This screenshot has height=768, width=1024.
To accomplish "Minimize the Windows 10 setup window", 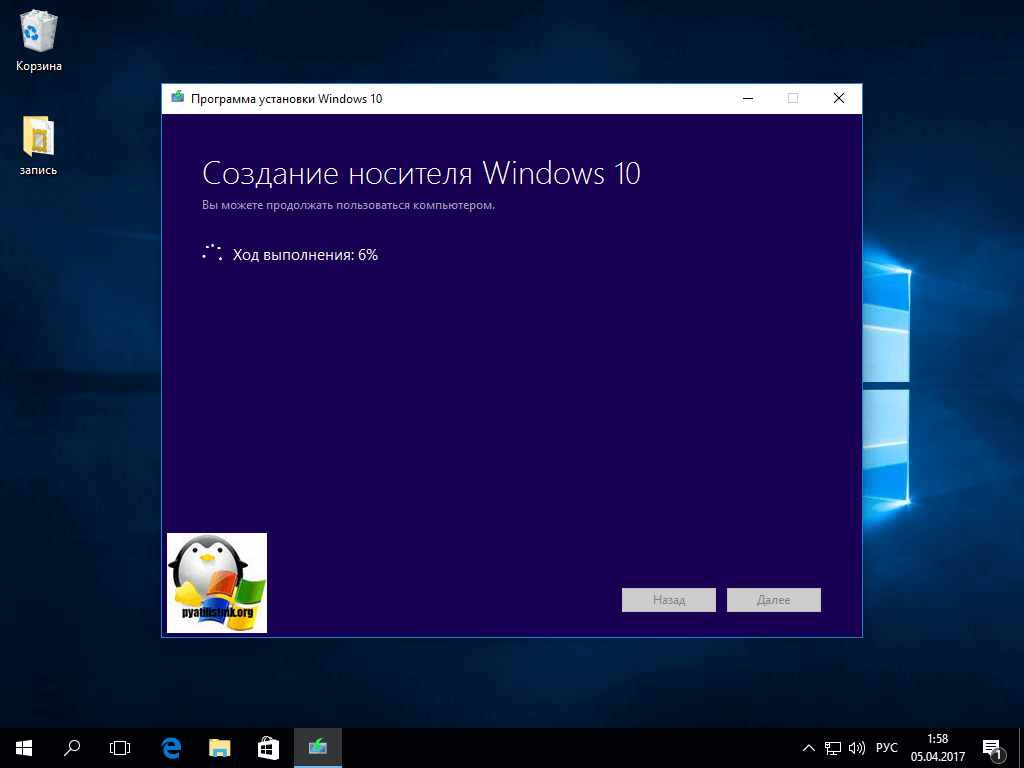I will [748, 99].
